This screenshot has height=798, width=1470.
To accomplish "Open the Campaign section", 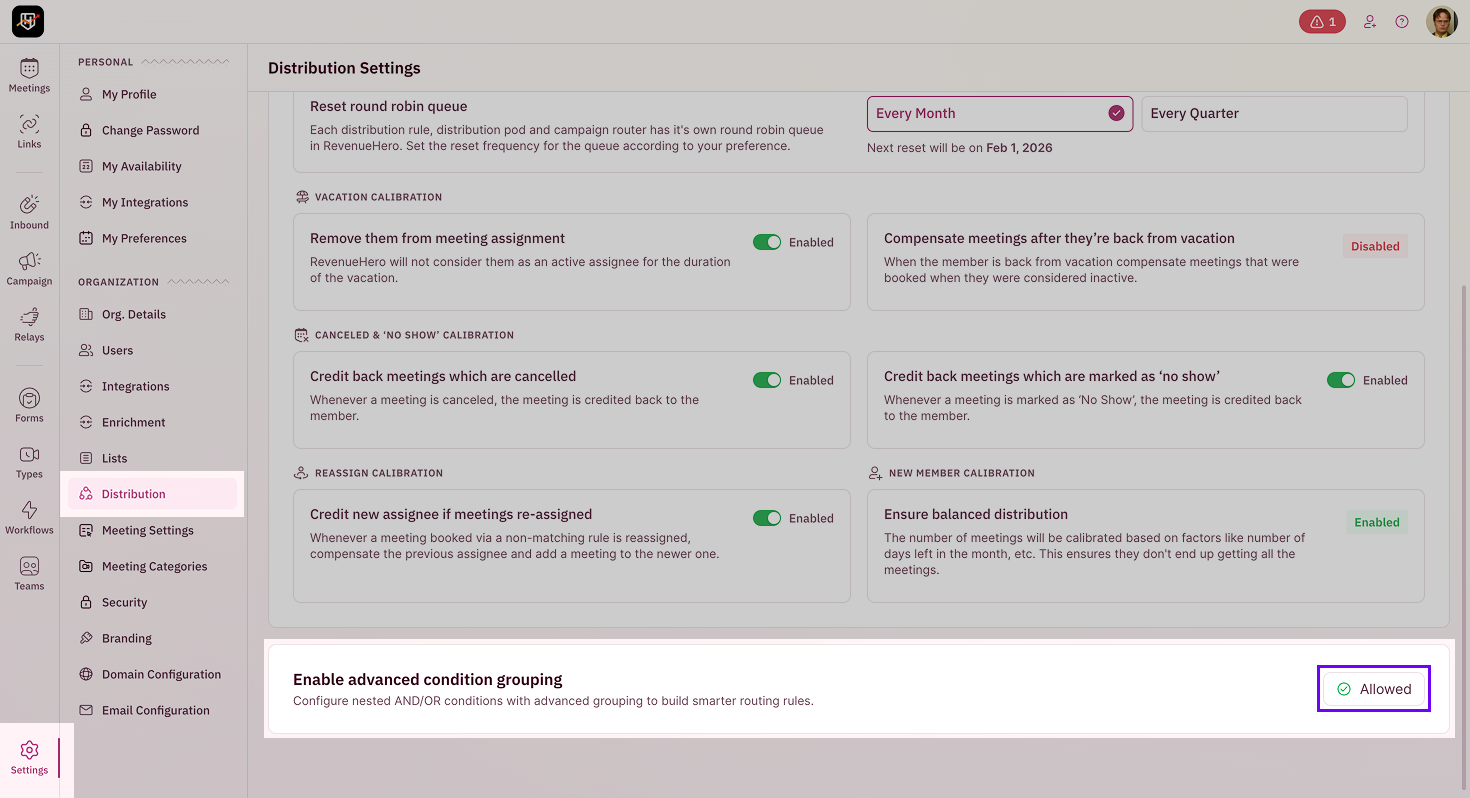I will [x=29, y=267].
